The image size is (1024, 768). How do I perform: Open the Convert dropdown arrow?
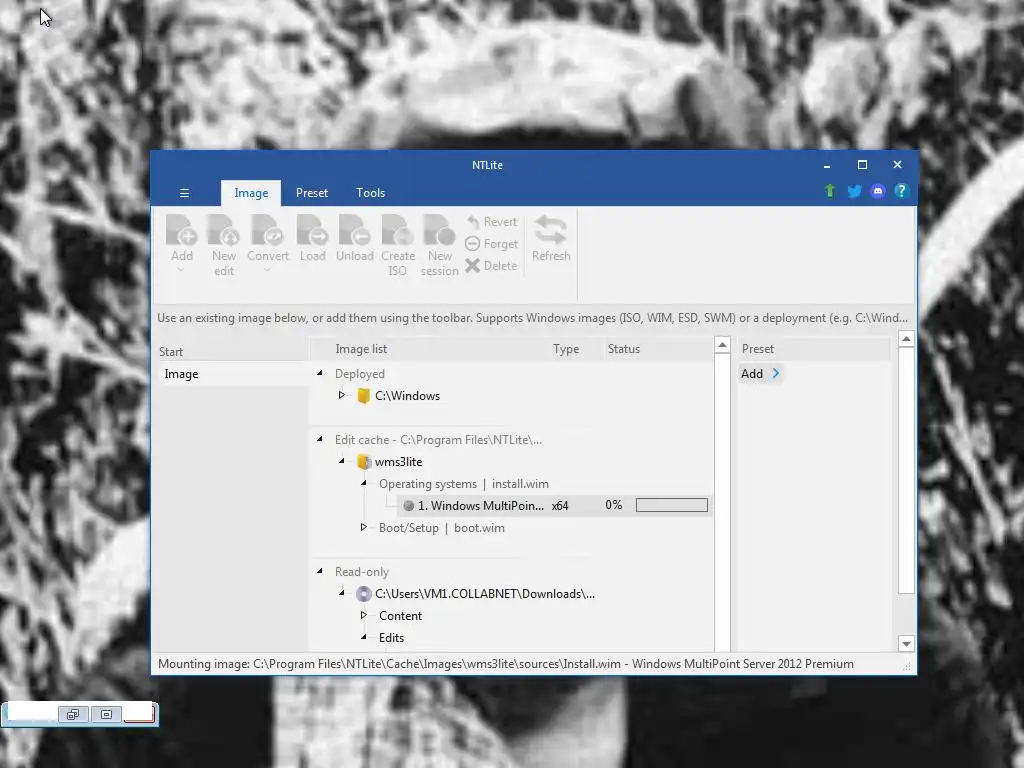tap(268, 270)
